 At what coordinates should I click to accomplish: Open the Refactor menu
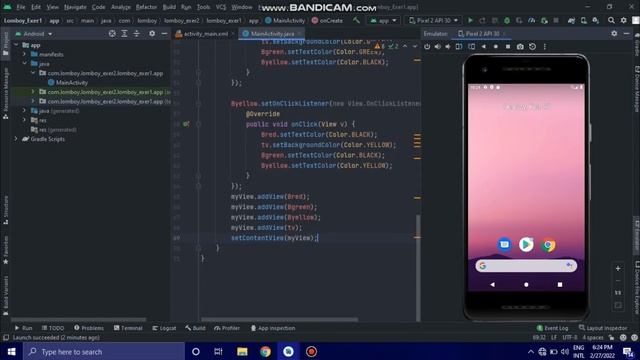pyautogui.click(x=146, y=7)
